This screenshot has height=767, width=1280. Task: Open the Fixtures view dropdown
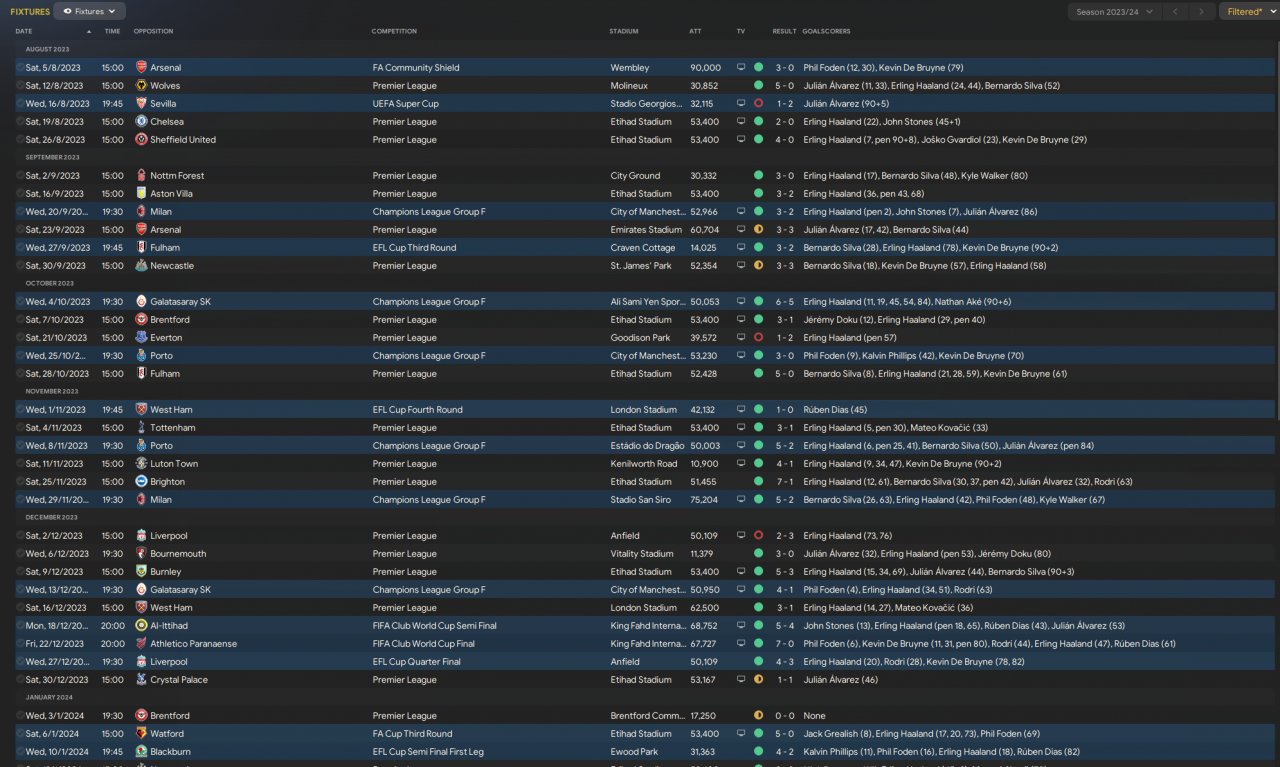pos(90,12)
